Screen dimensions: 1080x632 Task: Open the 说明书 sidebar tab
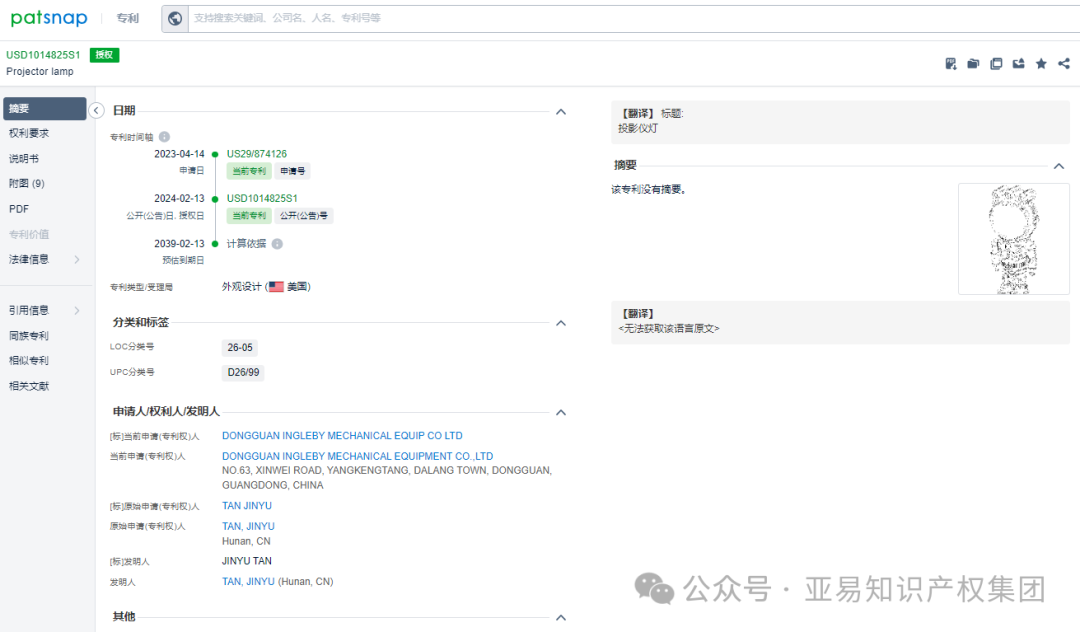23,158
